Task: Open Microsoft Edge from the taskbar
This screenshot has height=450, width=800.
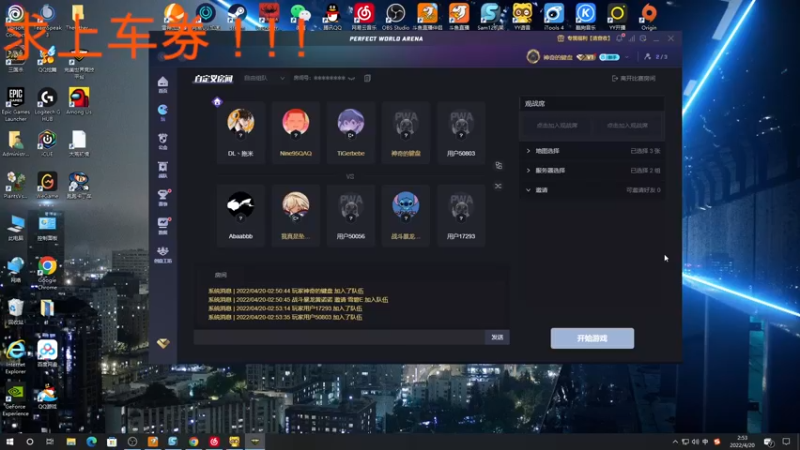Action: tap(91, 441)
